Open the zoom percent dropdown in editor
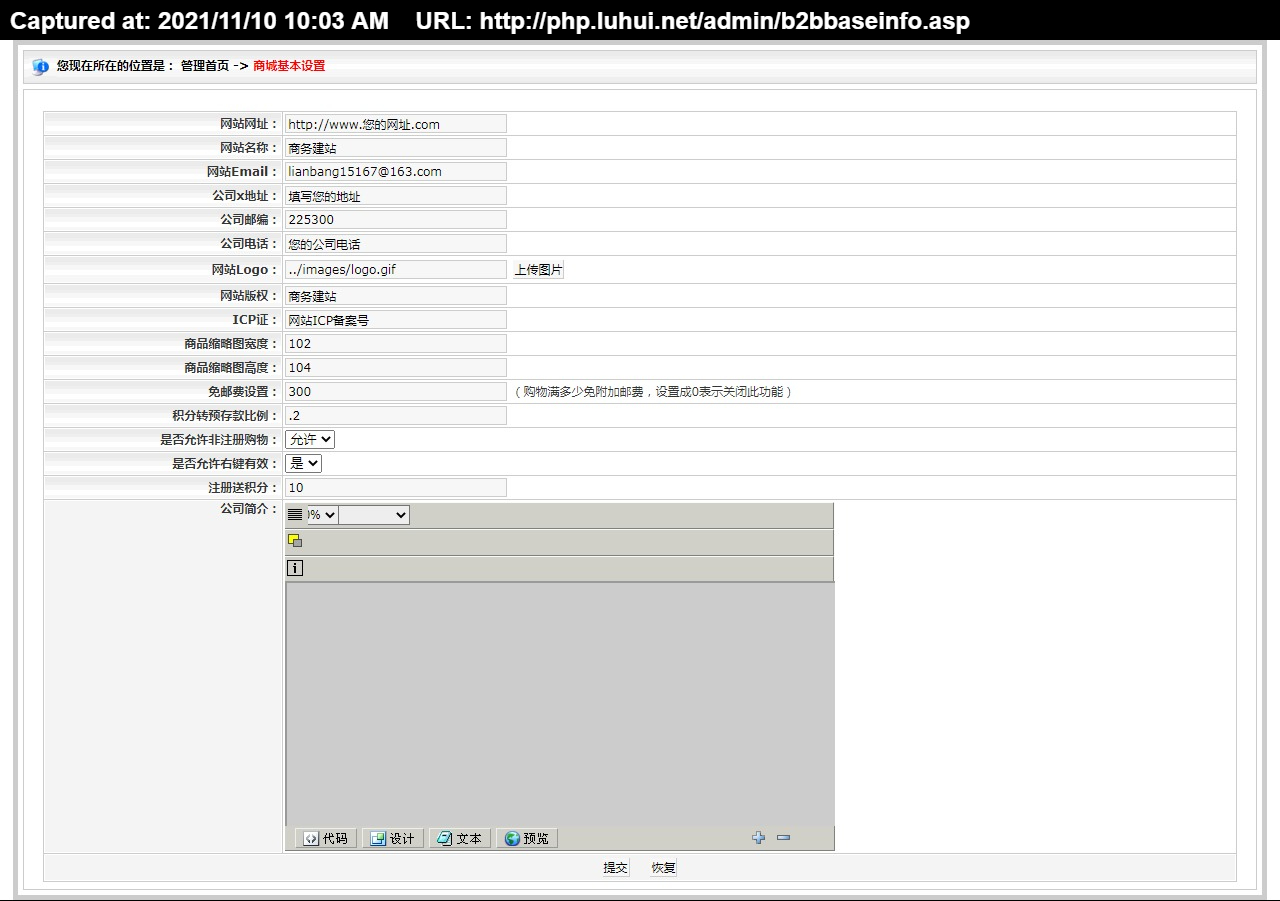 tap(322, 514)
